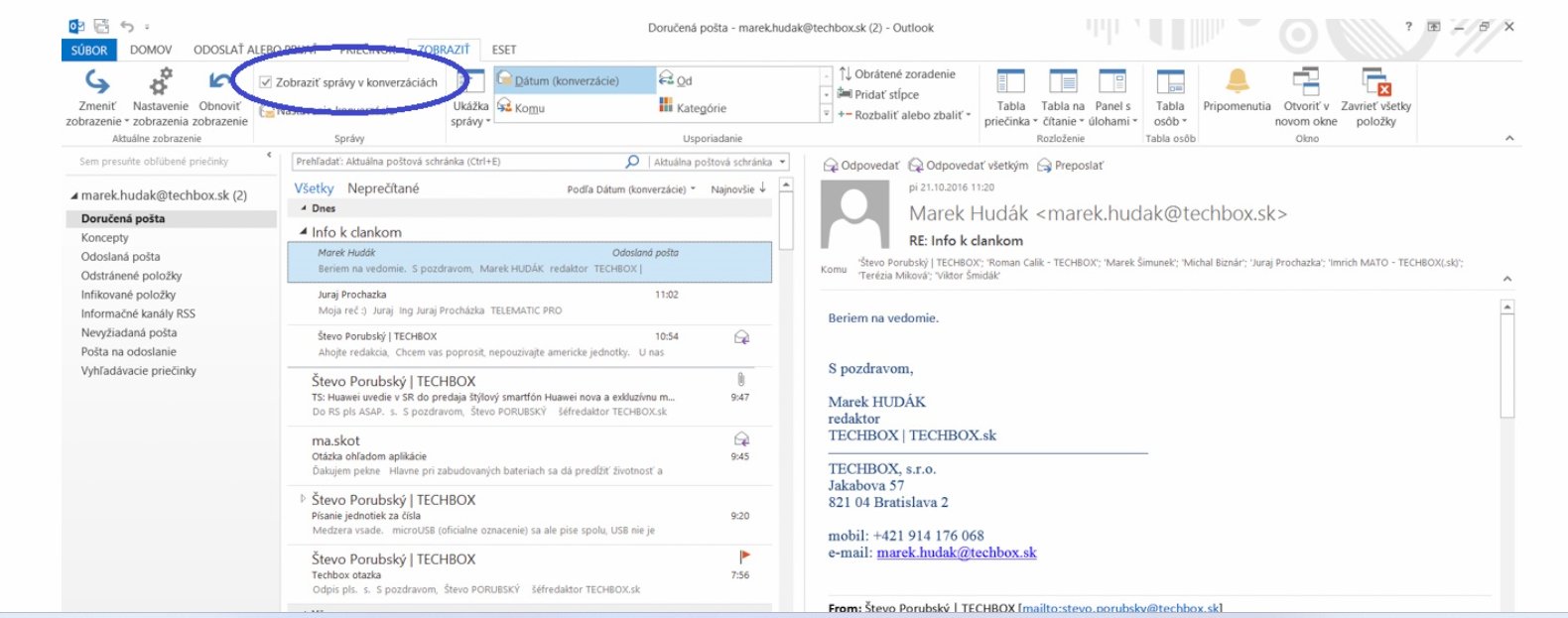Click Zavrieť všetky položky icon
Viewport: 1568px width, 618px height.
pyautogui.click(x=1375, y=82)
